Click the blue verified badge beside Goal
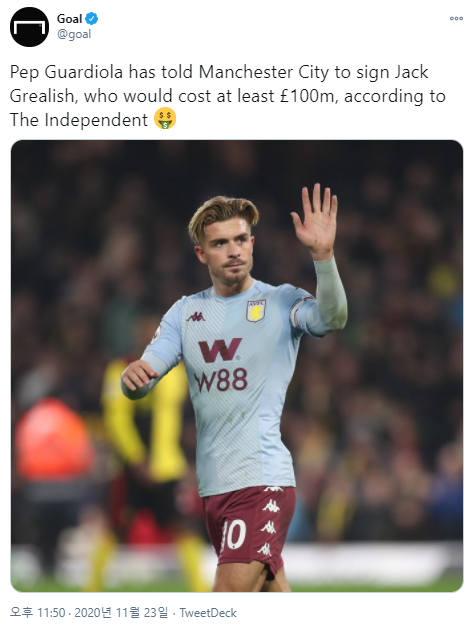 pos(92,18)
